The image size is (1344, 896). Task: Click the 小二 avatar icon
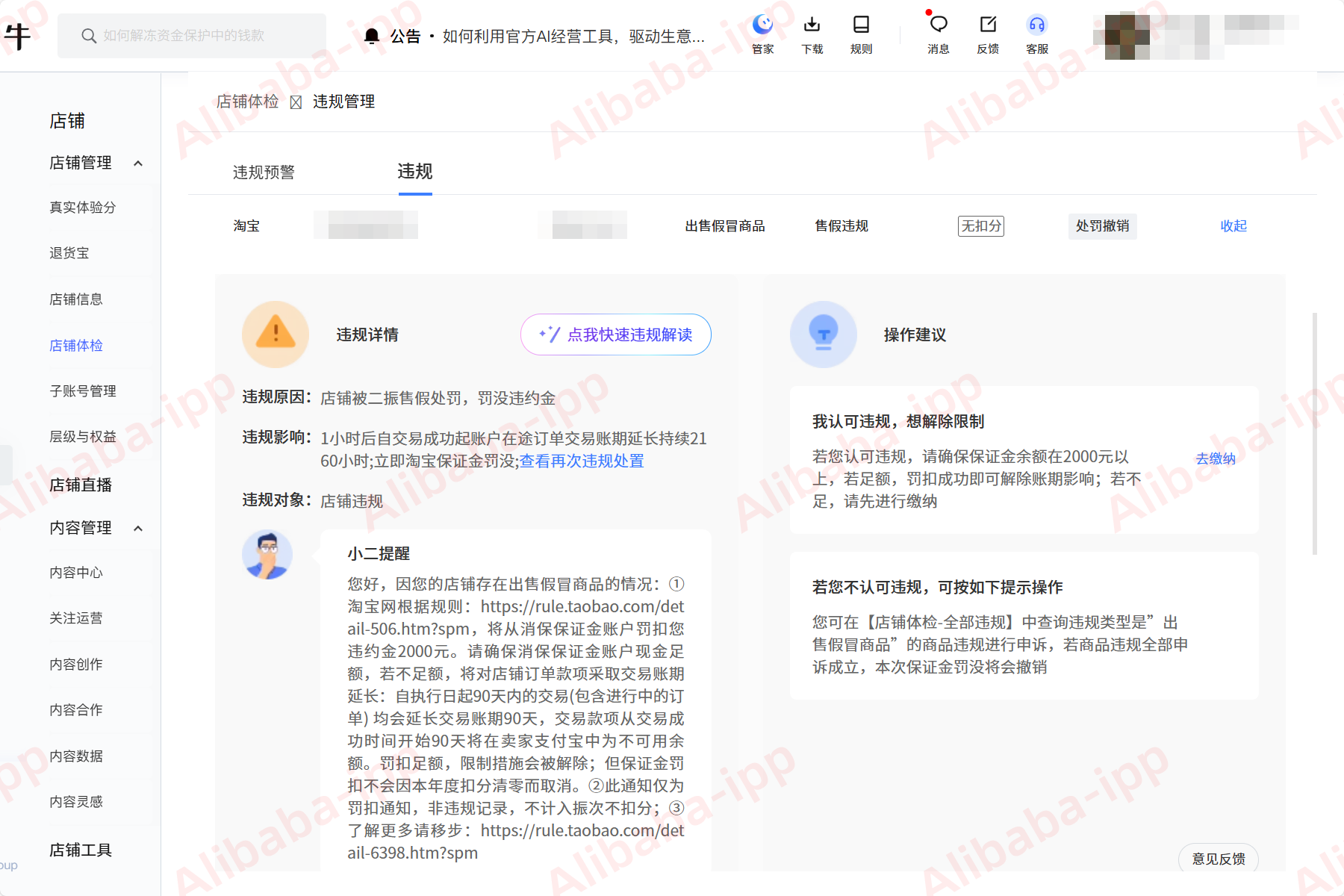point(267,555)
